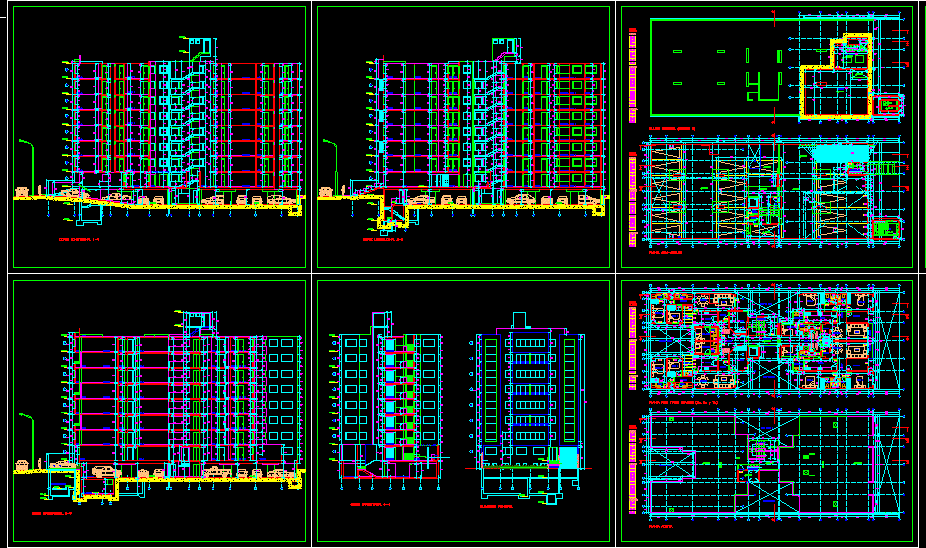The image size is (926, 548).
Task: Click the rooftop tower in the top-left section
Action: tap(201, 46)
